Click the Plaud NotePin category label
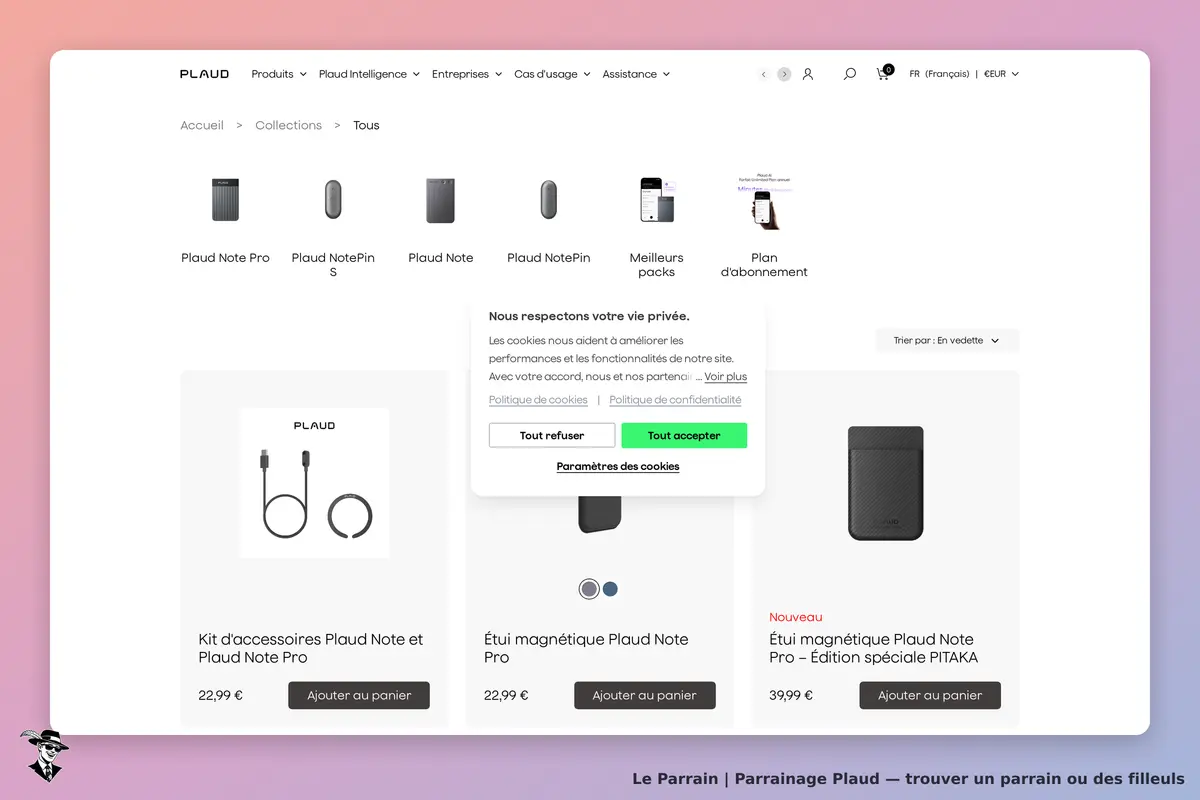Image resolution: width=1200 pixels, height=800 pixels. click(548, 258)
